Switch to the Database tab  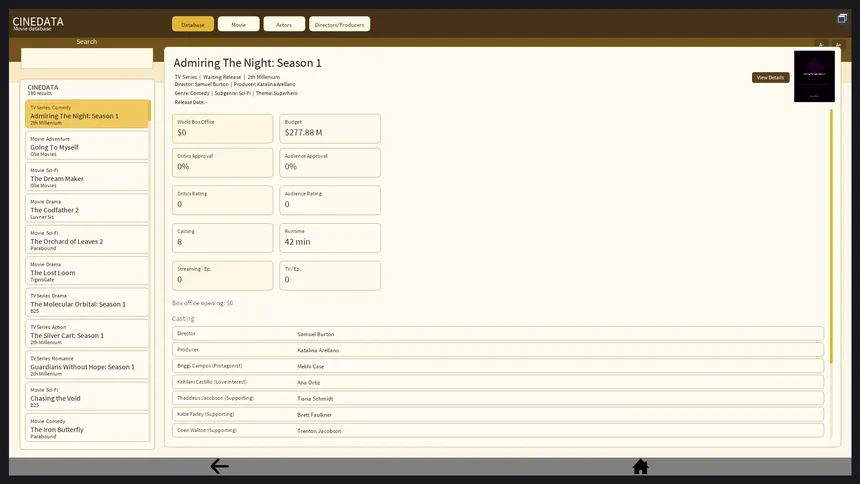click(x=193, y=24)
